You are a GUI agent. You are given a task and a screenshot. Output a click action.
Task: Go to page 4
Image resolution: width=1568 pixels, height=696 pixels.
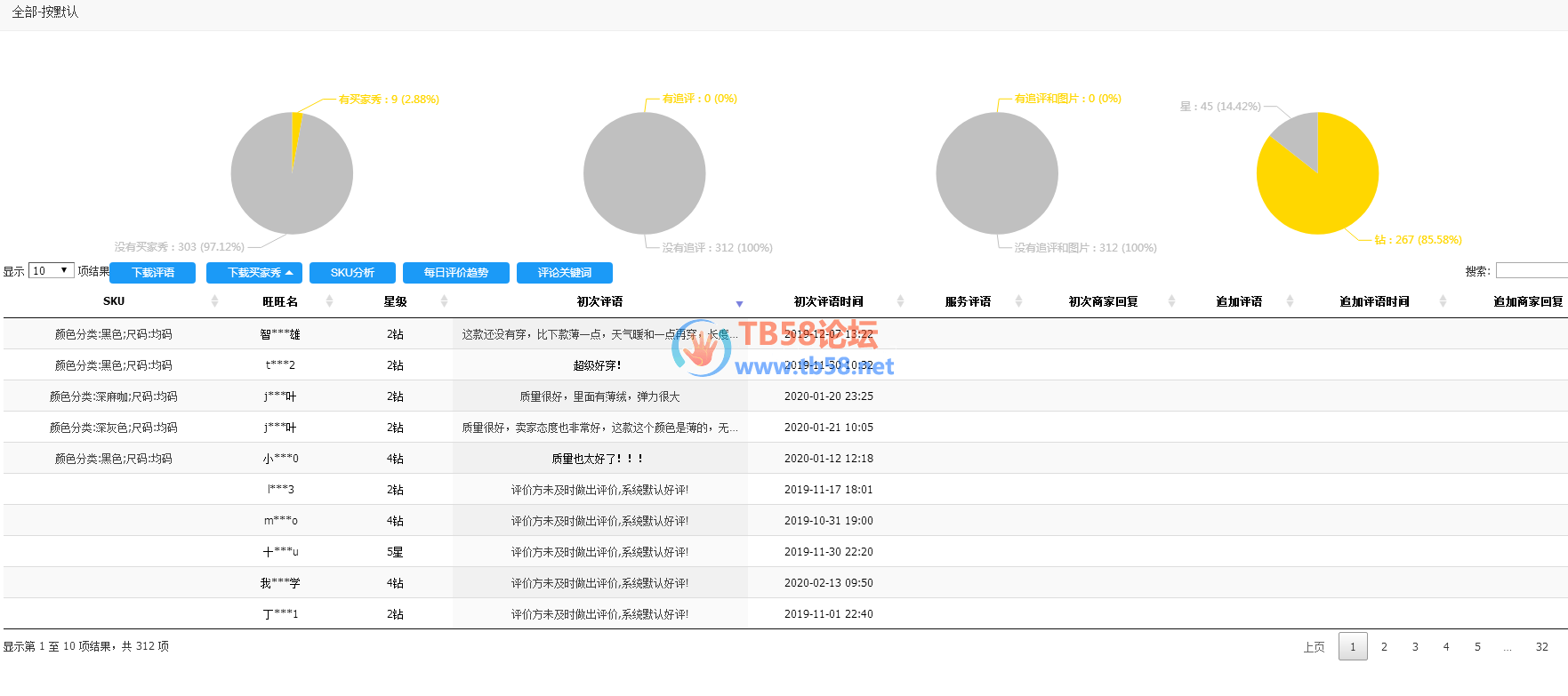1446,647
